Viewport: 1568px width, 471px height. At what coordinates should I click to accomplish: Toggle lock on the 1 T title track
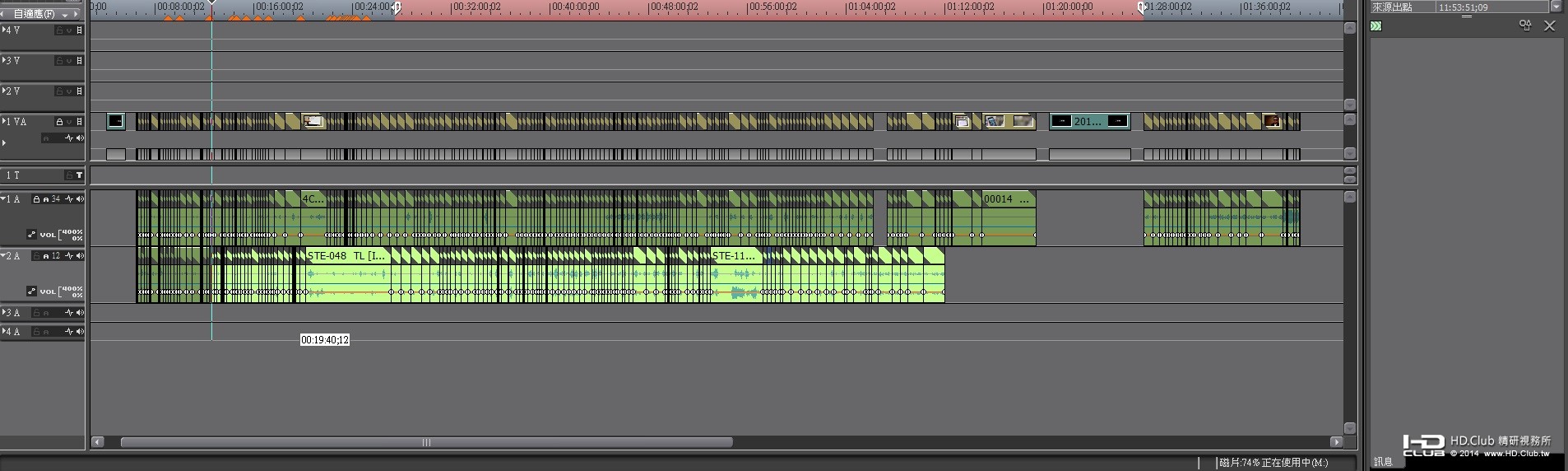point(69,175)
